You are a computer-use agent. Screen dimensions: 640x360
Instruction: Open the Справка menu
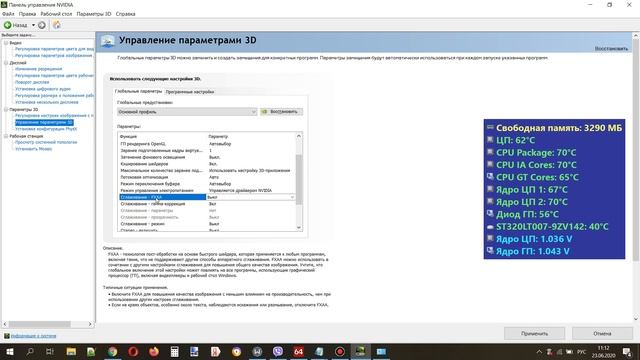[x=126, y=14]
